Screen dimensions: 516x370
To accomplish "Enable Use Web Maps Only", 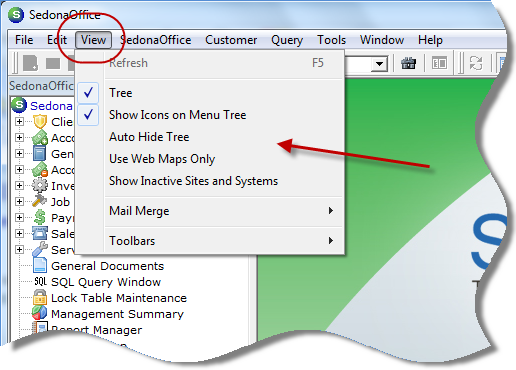I will [210, 159].
